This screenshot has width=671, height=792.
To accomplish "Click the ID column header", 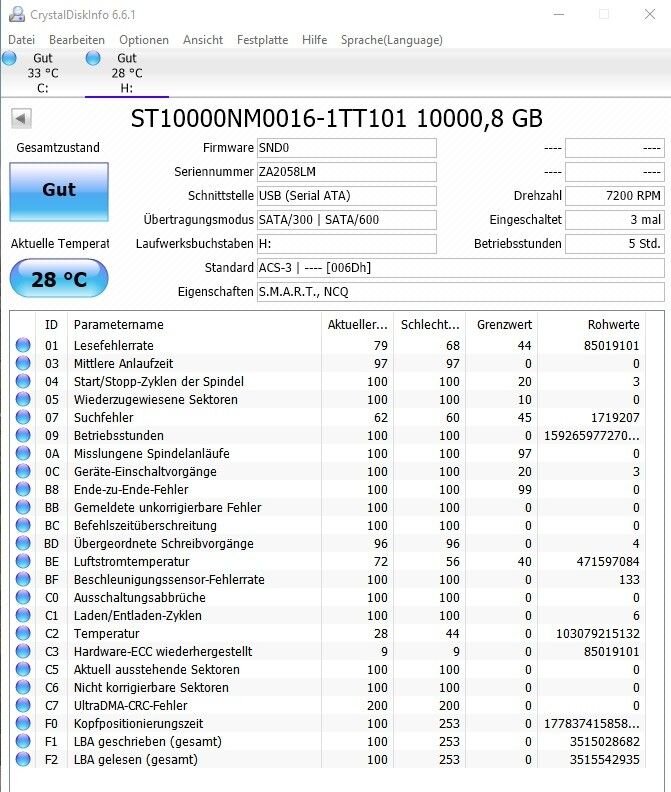I will [x=51, y=325].
